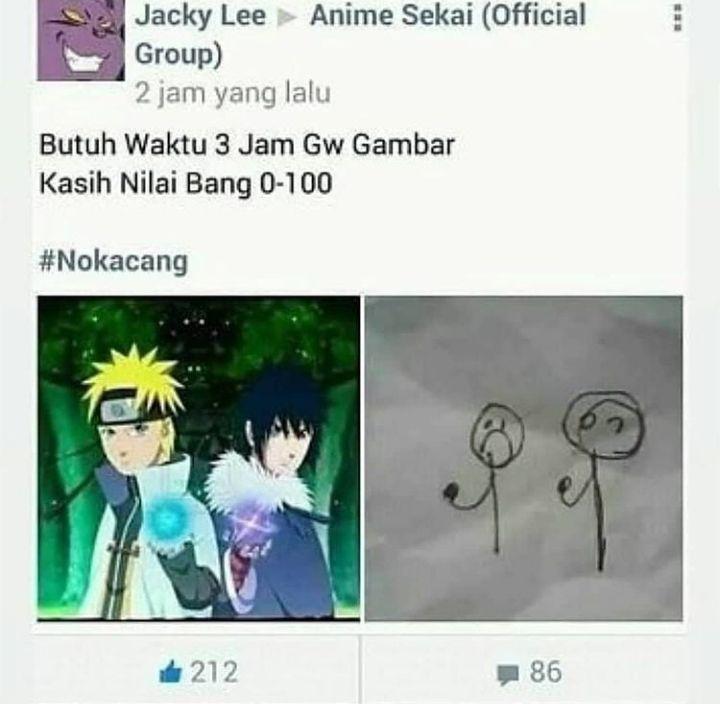This screenshot has width=720, height=704.
Task: Click the 86 comments count
Action: pyautogui.click(x=546, y=672)
